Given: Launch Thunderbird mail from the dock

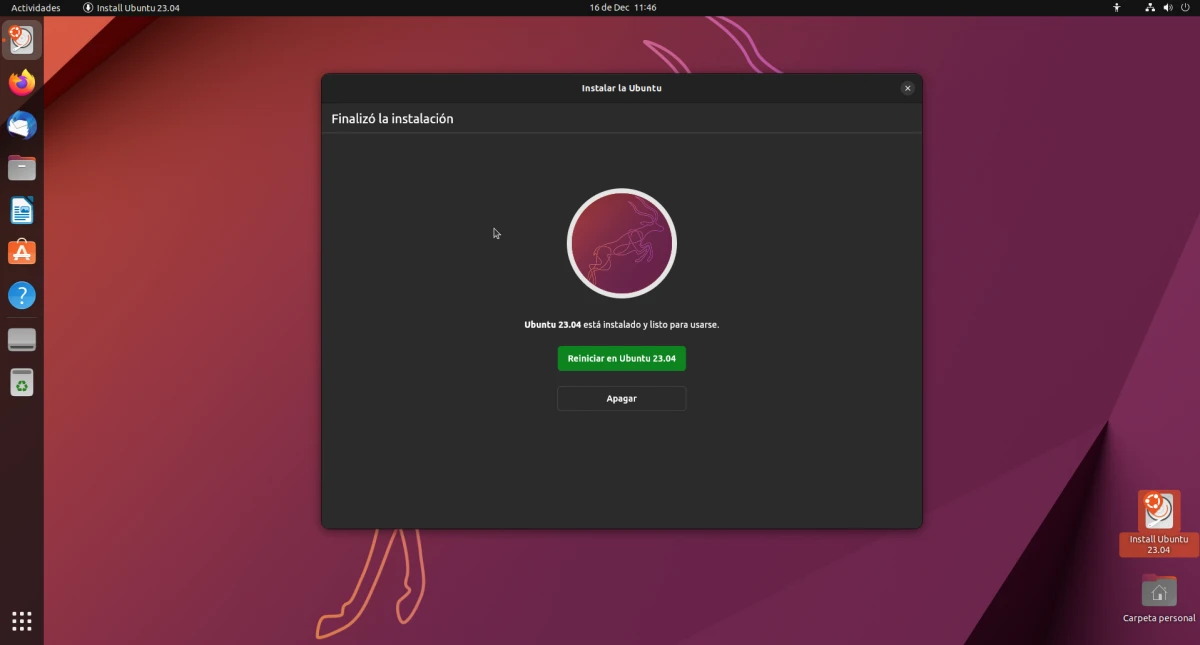Looking at the screenshot, I should 22,125.
